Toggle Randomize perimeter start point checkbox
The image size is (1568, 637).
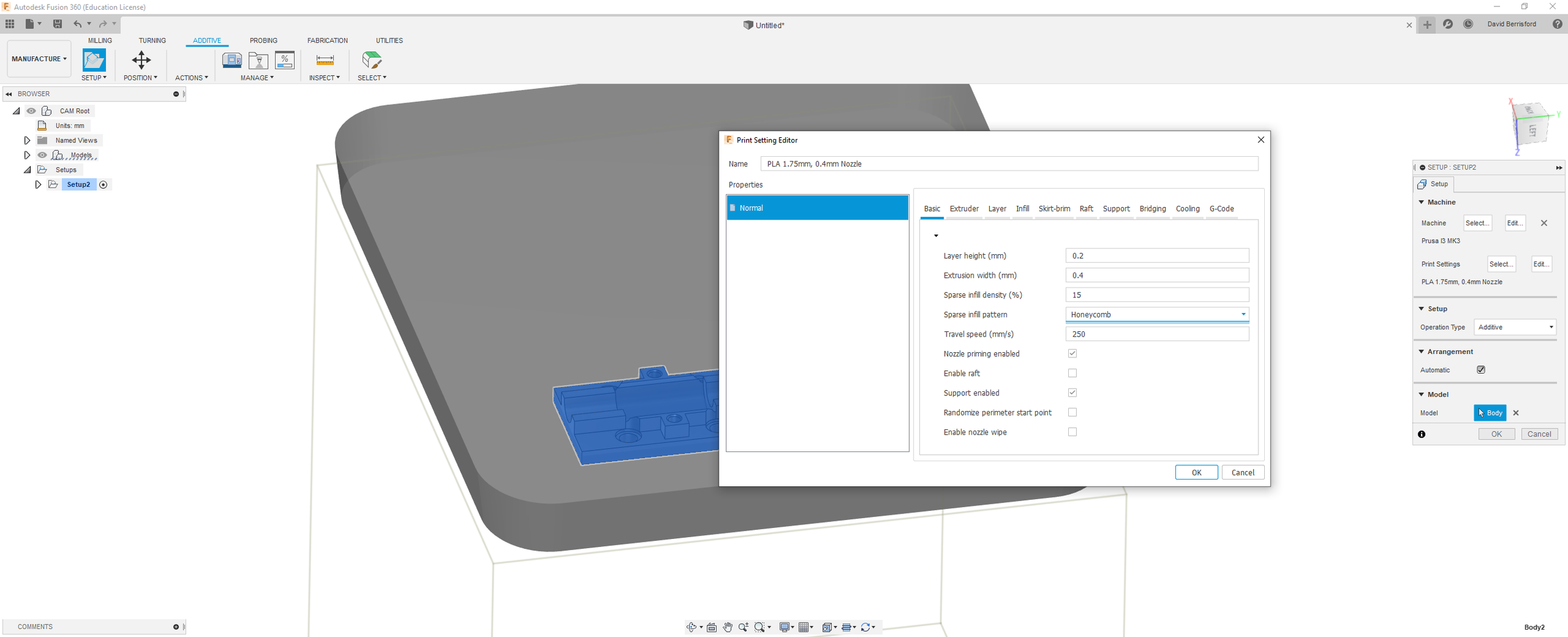pos(1072,412)
